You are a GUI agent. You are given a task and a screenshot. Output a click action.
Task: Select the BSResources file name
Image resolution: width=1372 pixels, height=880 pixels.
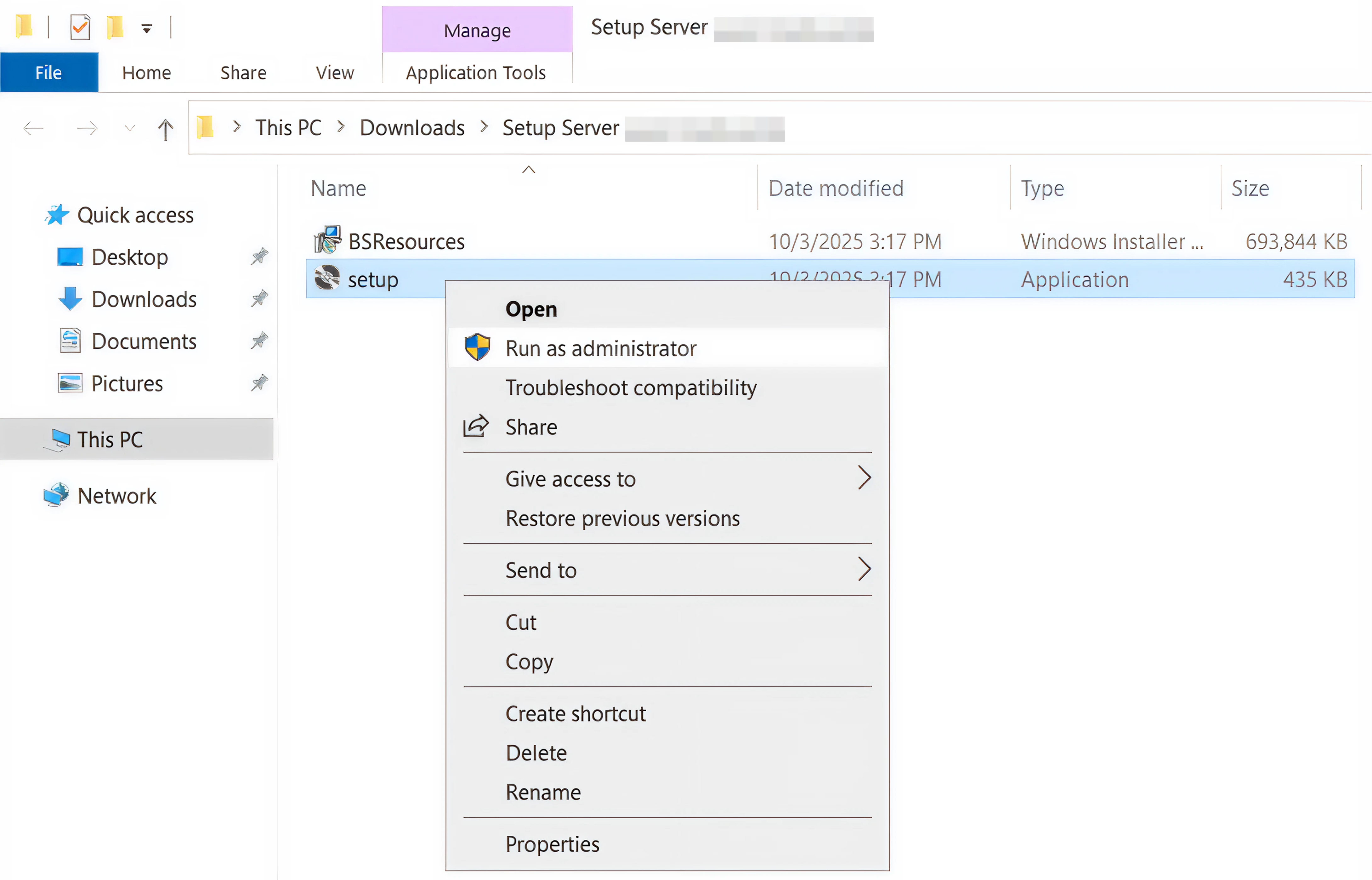[x=406, y=242]
